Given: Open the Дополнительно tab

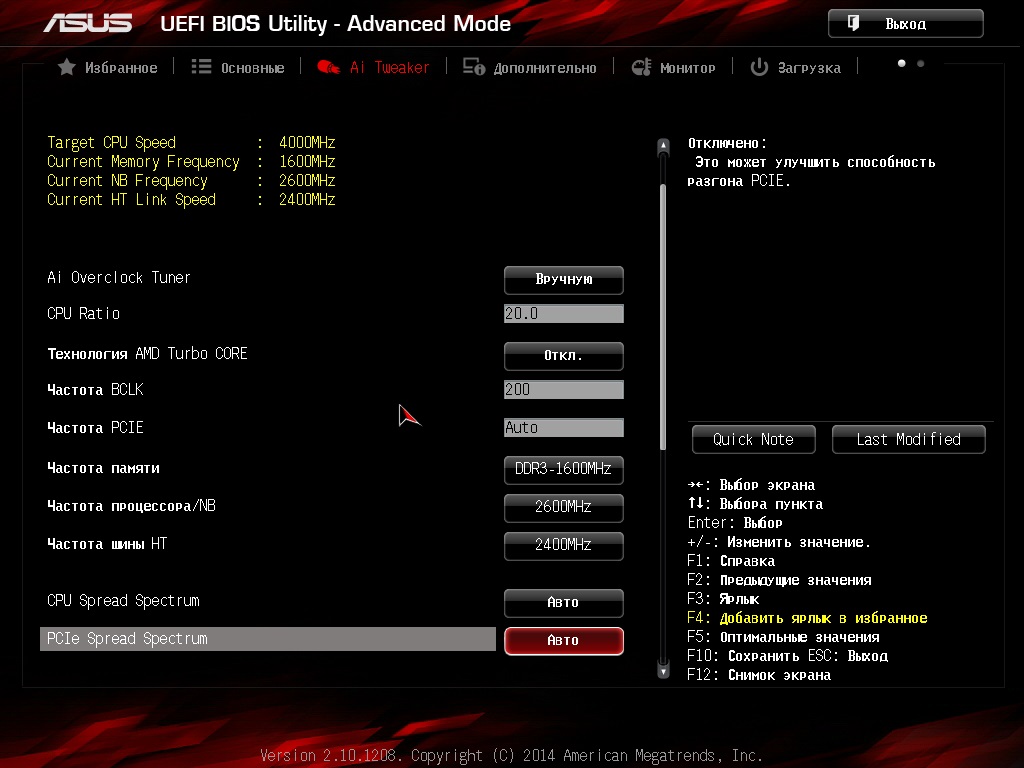Looking at the screenshot, I should [x=530, y=67].
